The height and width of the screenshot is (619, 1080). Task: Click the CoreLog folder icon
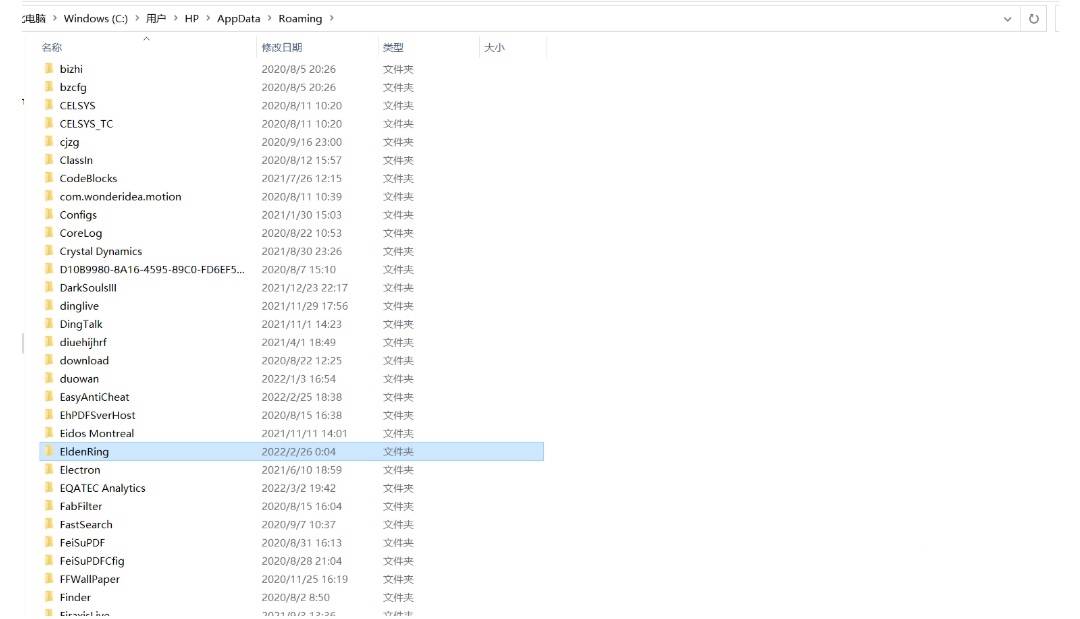[x=48, y=233]
